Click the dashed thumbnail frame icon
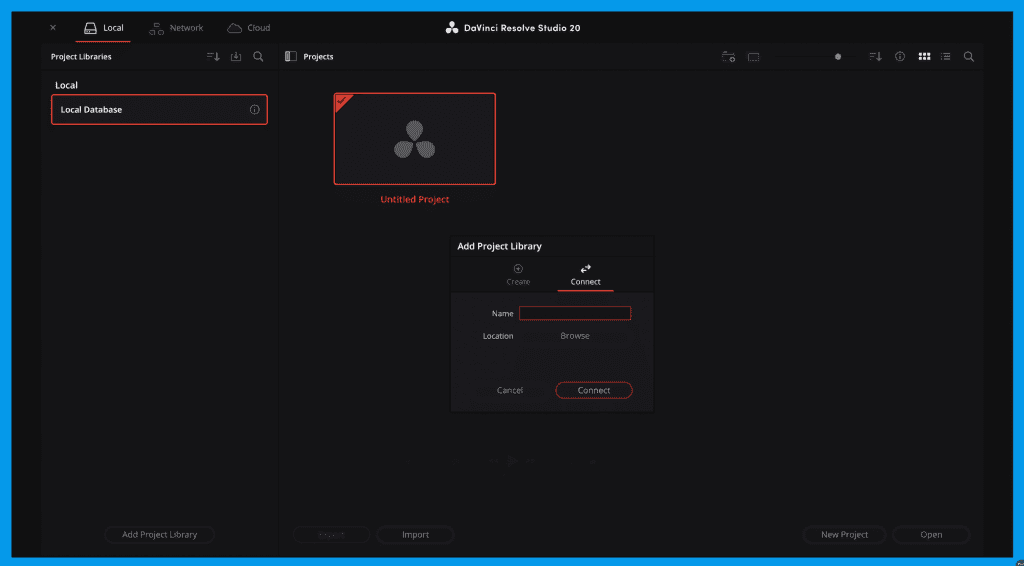This screenshot has width=1024, height=566. point(754,57)
